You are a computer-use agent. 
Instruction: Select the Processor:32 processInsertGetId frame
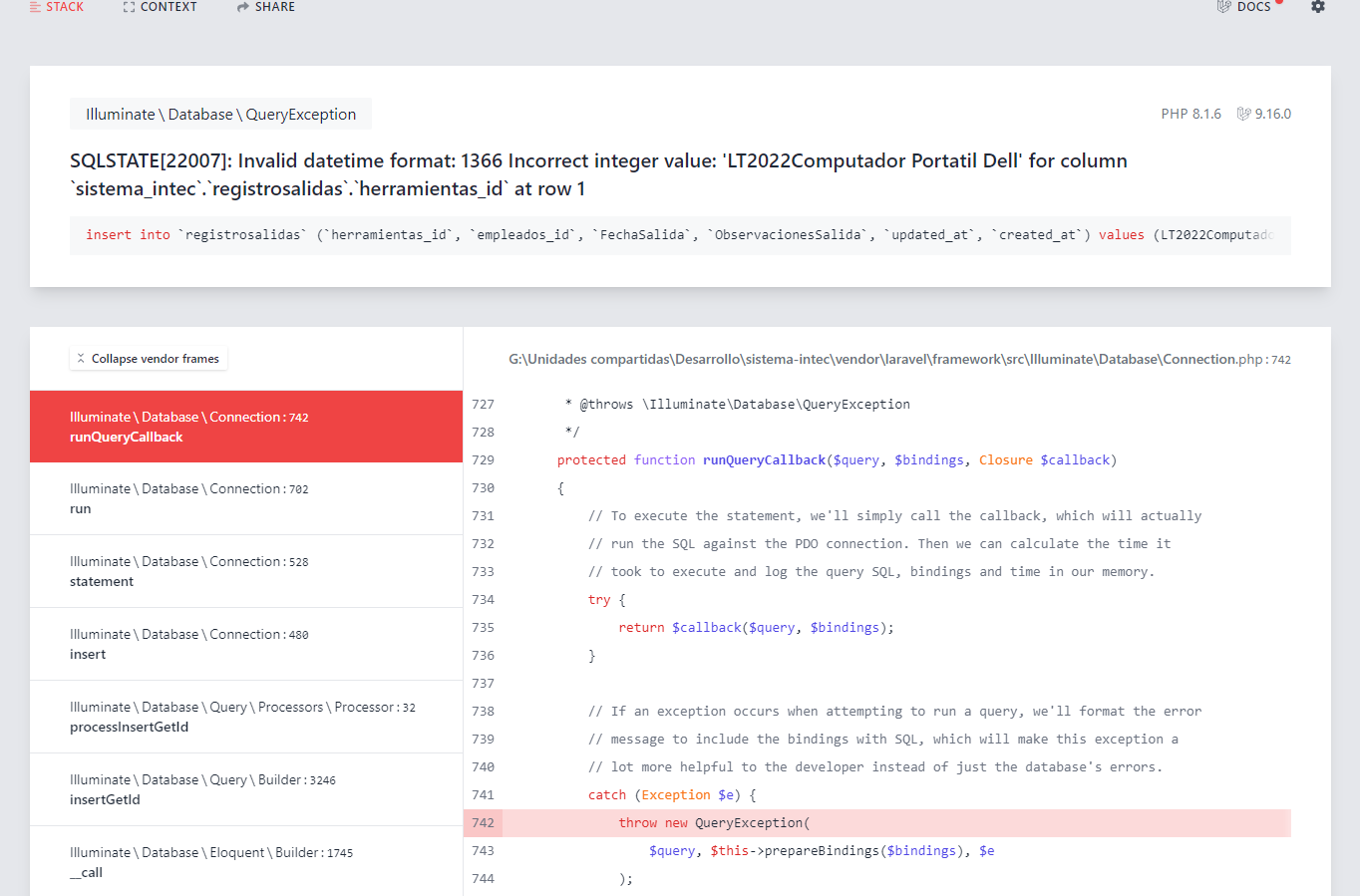246,717
